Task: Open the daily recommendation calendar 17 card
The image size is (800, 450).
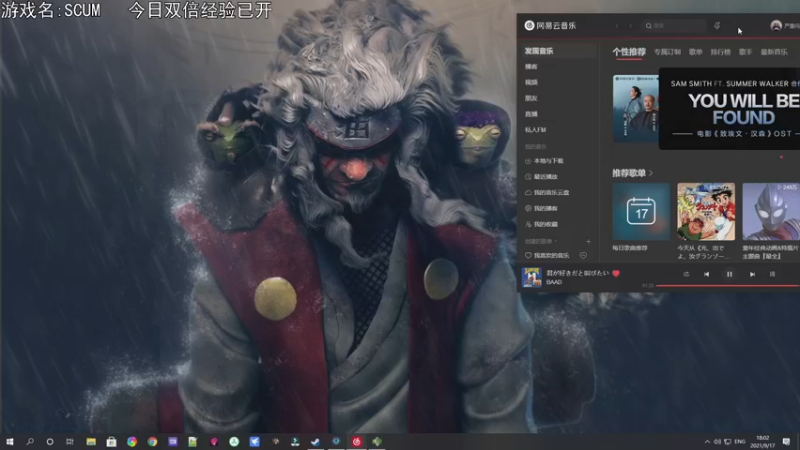Action: coord(641,212)
